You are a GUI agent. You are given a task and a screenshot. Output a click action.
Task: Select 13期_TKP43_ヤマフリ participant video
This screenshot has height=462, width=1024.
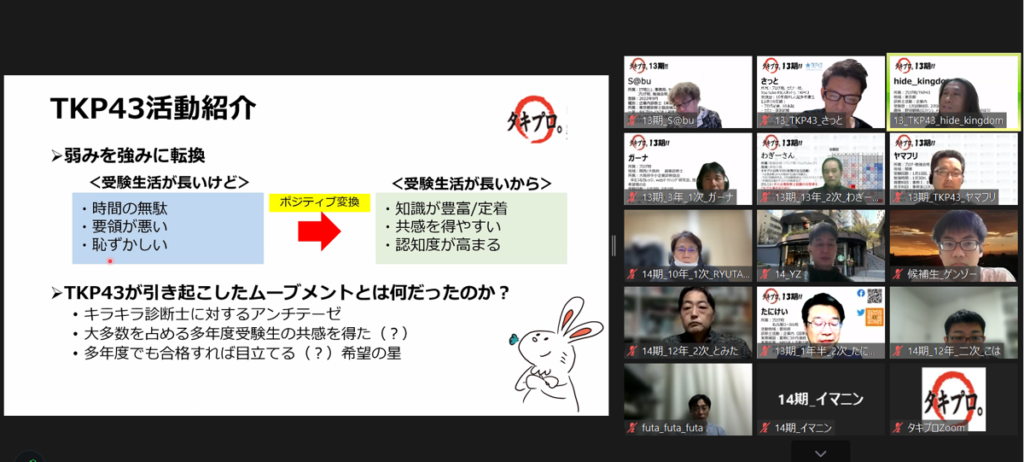[952, 169]
